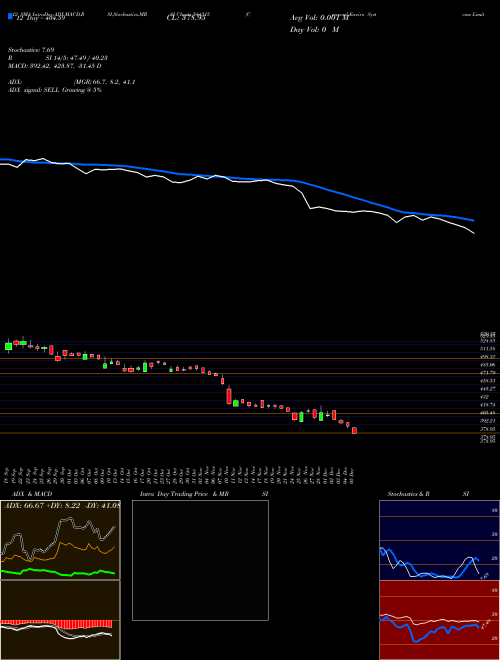
Task: Click the 'Day Vol: 0 M' readout
Action: pos(314,30)
